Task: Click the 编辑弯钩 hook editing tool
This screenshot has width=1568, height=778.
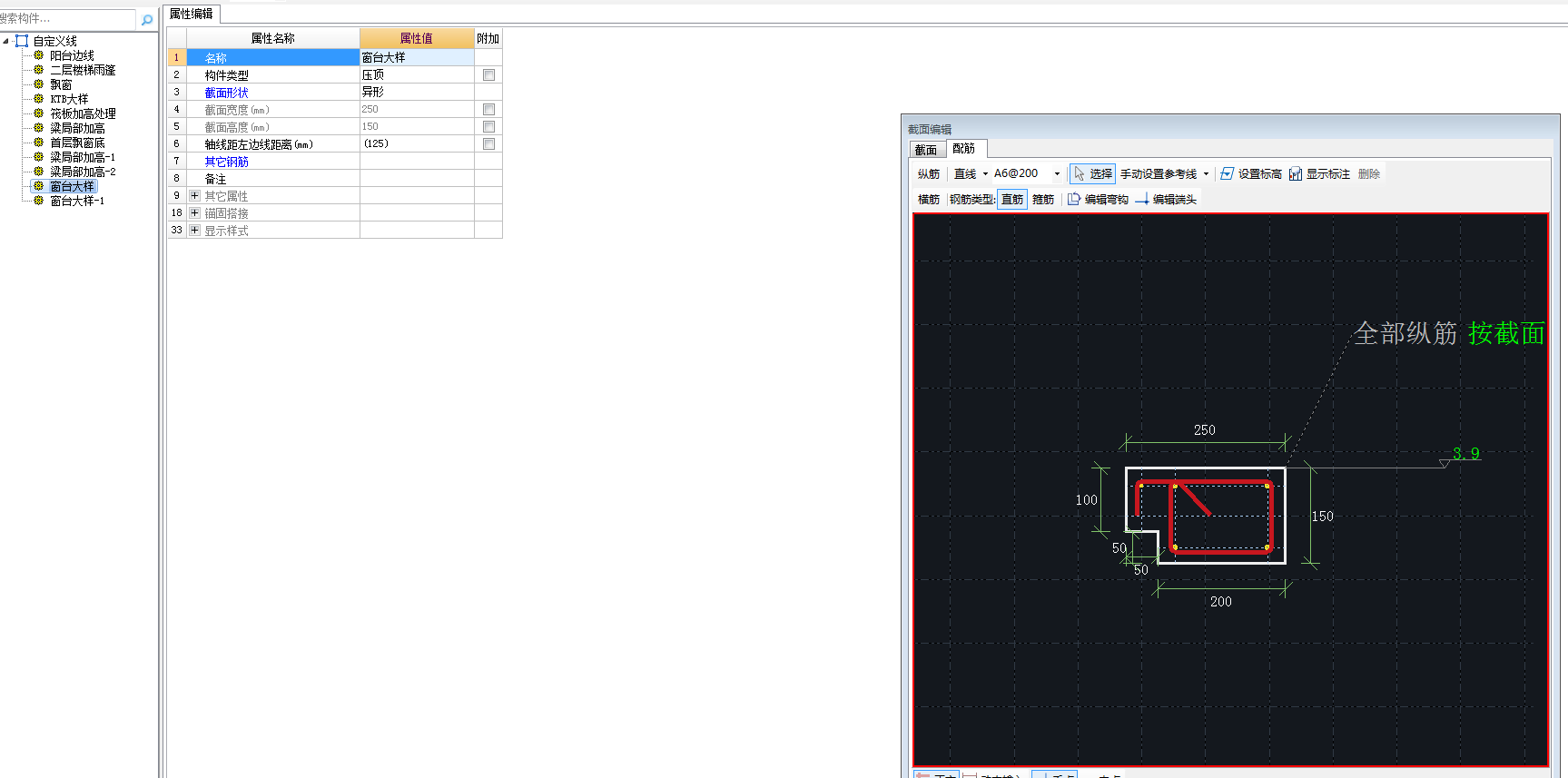Action: (1098, 199)
